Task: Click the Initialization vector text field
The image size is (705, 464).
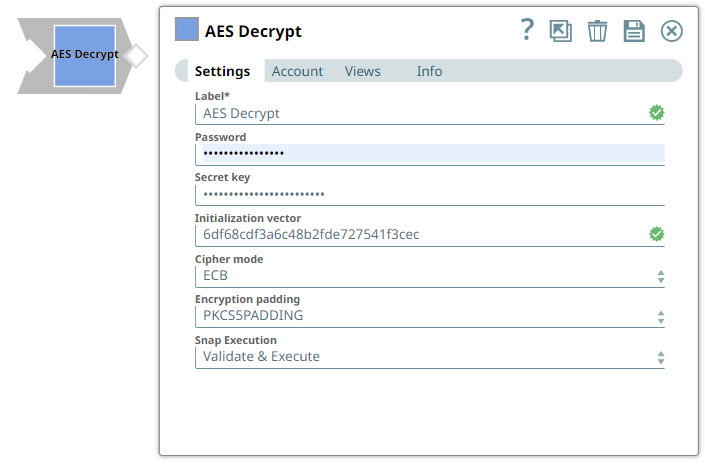Action: tap(420, 235)
